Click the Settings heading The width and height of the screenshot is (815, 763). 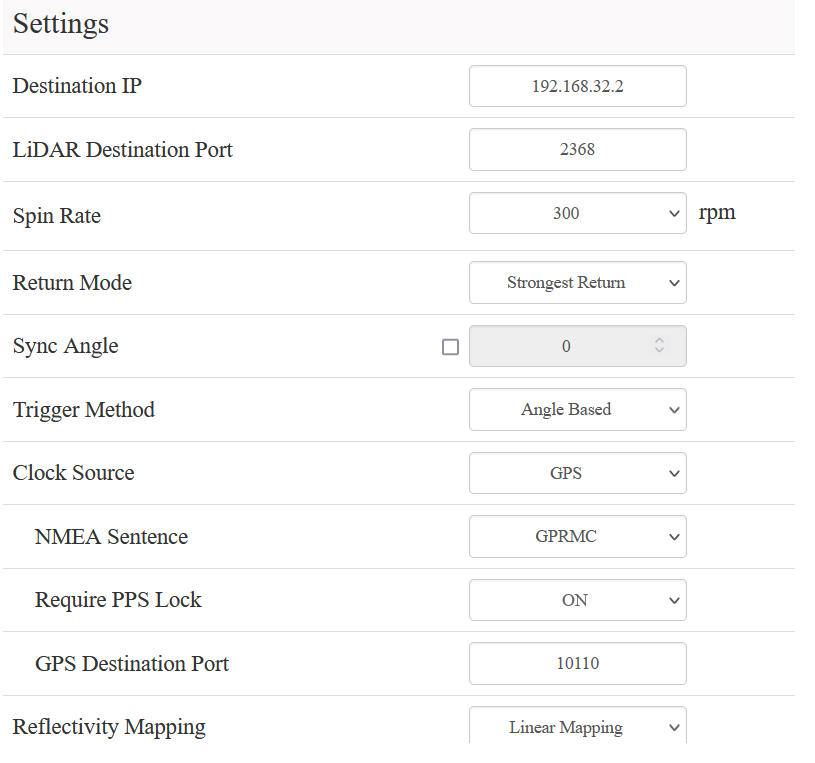point(61,24)
